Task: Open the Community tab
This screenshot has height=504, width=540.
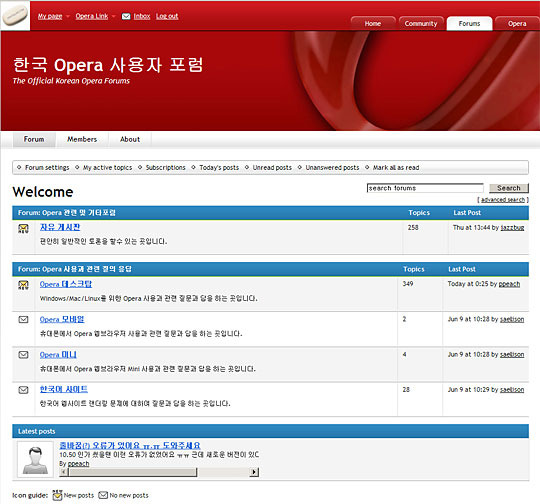Action: point(421,23)
